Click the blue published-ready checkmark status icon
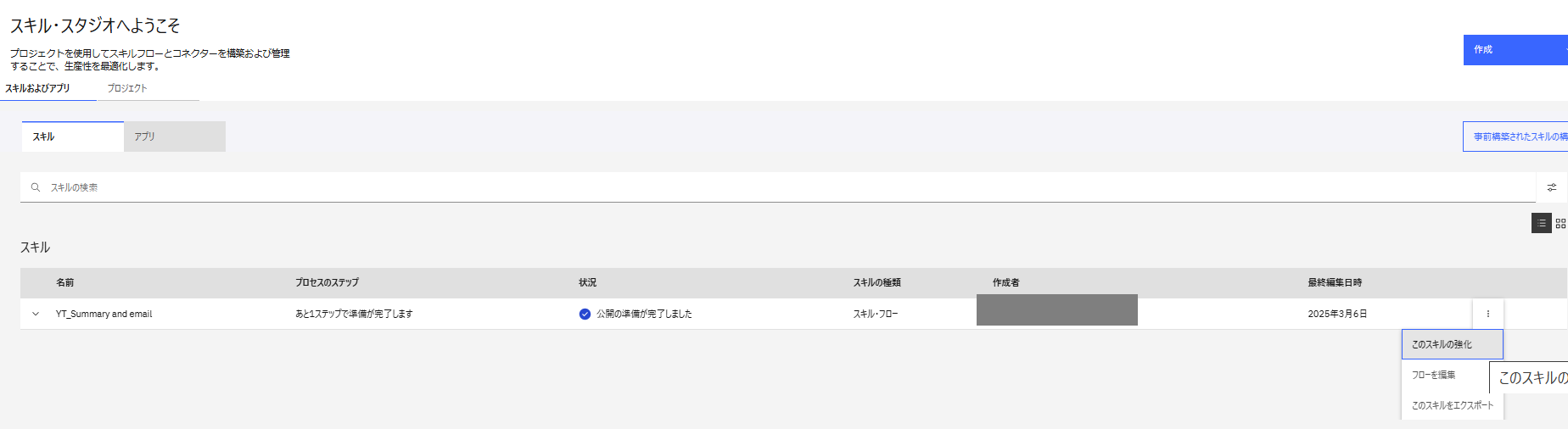 pos(585,314)
